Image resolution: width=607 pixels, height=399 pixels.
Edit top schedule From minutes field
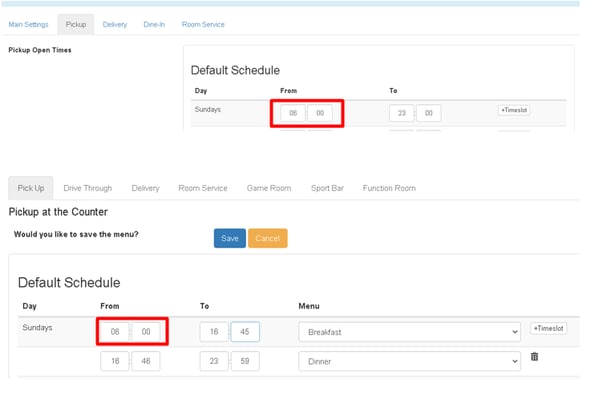pyautogui.click(x=320, y=113)
